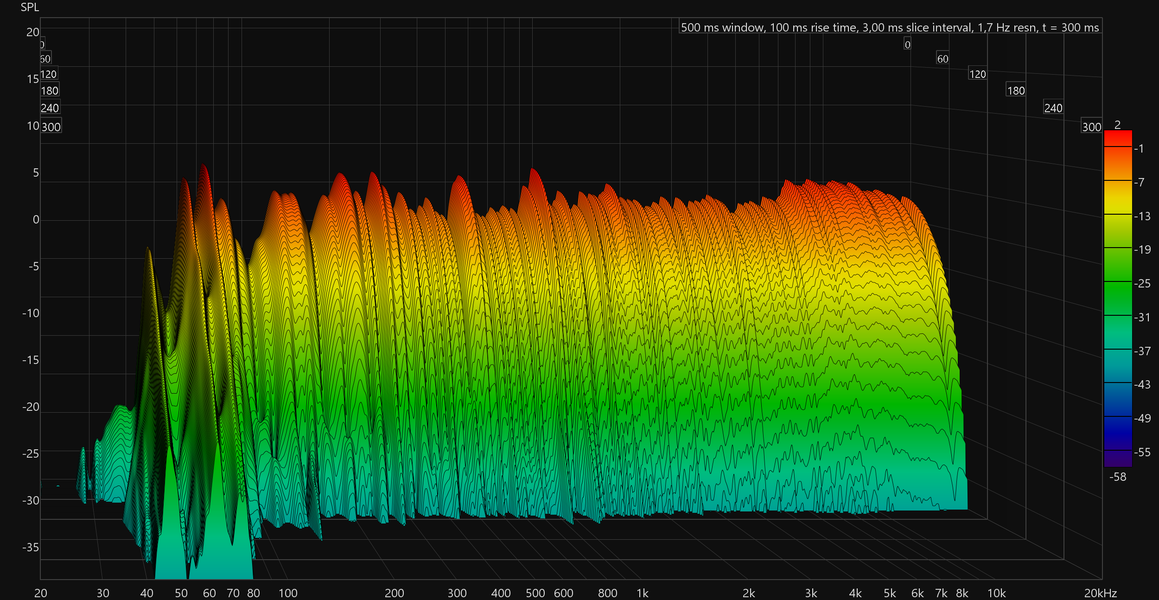Select the 240 ms right-side time marker

(1053, 109)
